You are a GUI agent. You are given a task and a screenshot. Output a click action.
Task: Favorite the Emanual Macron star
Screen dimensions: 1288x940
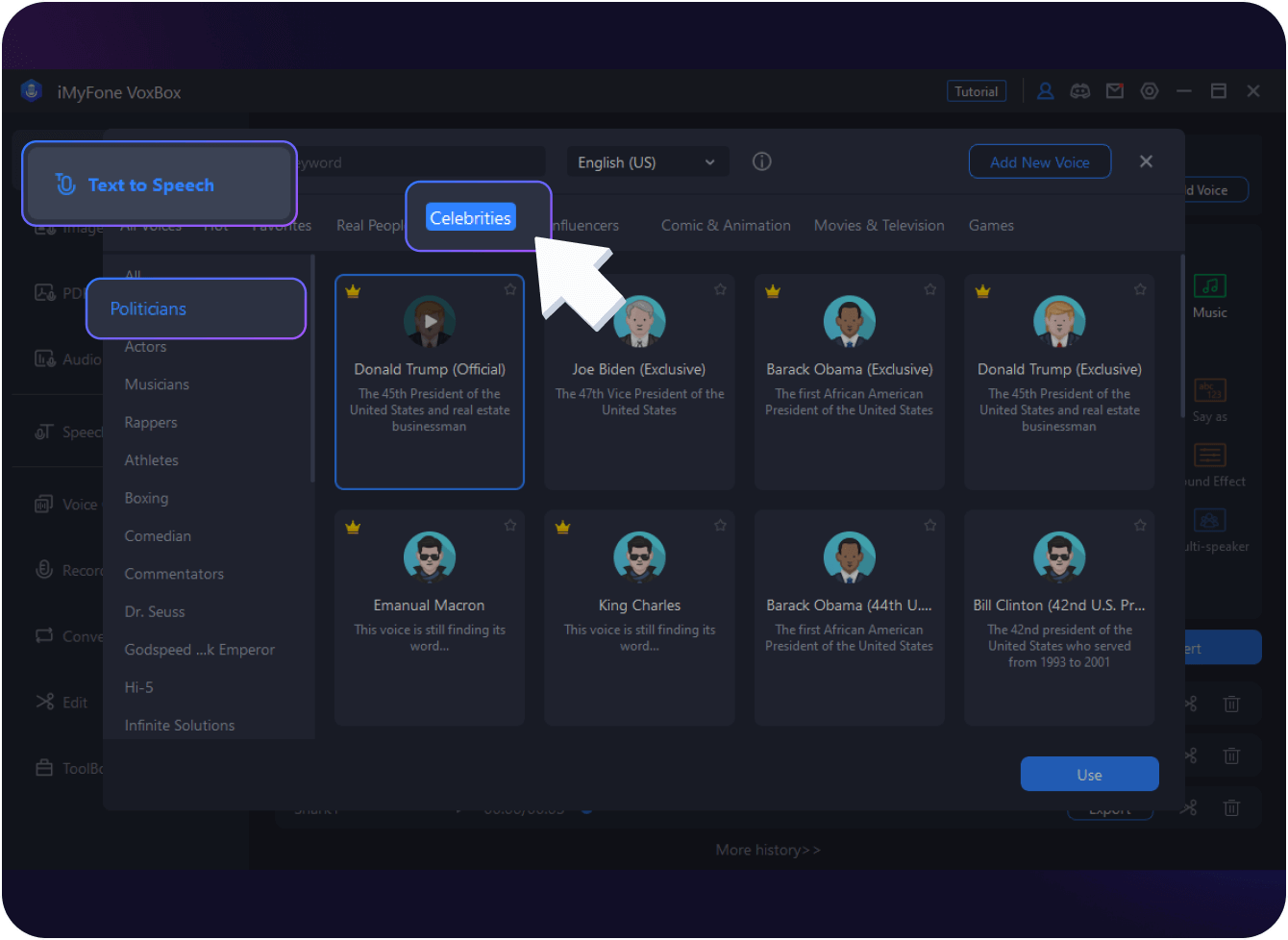(510, 526)
